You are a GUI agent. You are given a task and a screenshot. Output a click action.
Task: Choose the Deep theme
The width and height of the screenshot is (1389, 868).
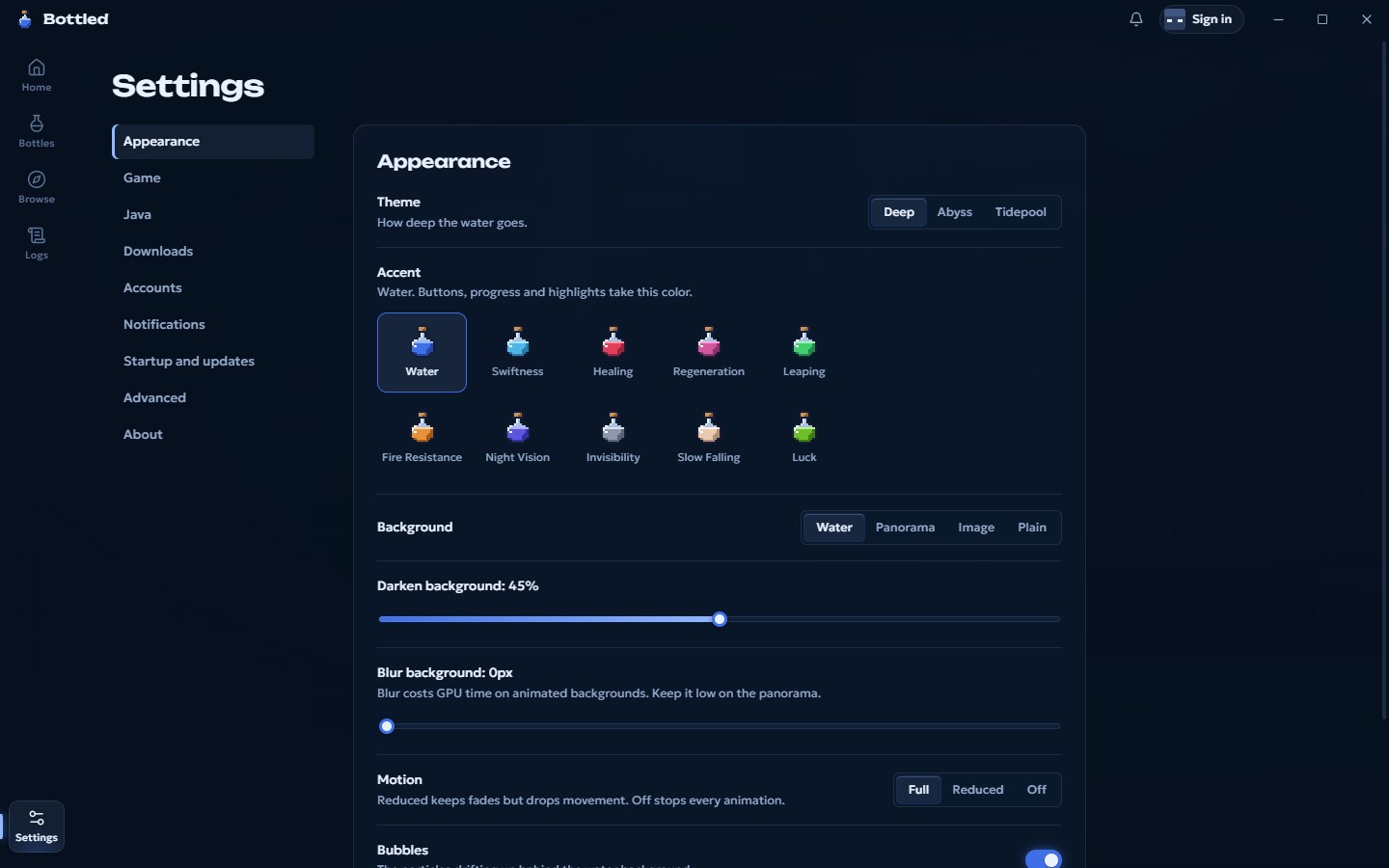tap(899, 212)
